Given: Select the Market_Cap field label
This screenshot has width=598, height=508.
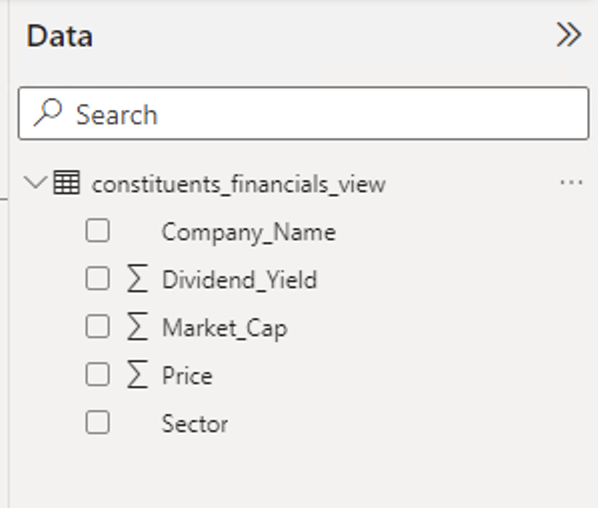Looking at the screenshot, I should click(x=225, y=328).
